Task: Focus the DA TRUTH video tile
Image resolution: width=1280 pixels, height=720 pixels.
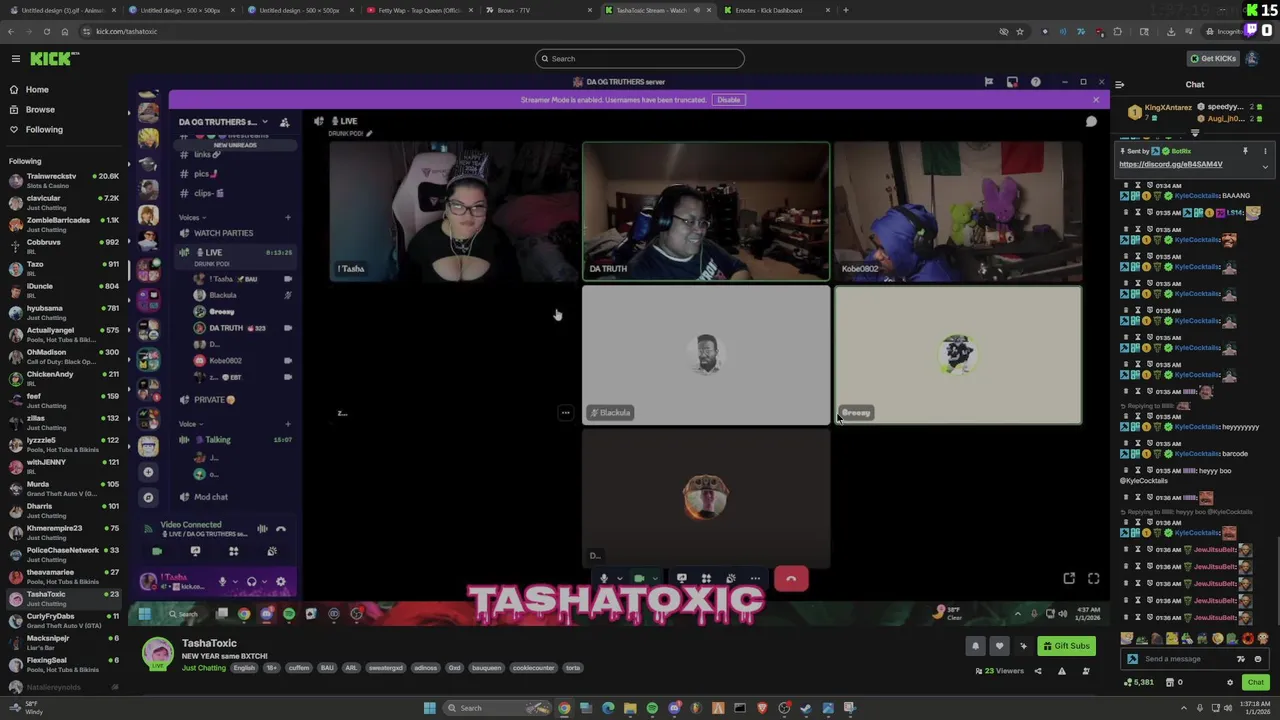Action: (706, 211)
